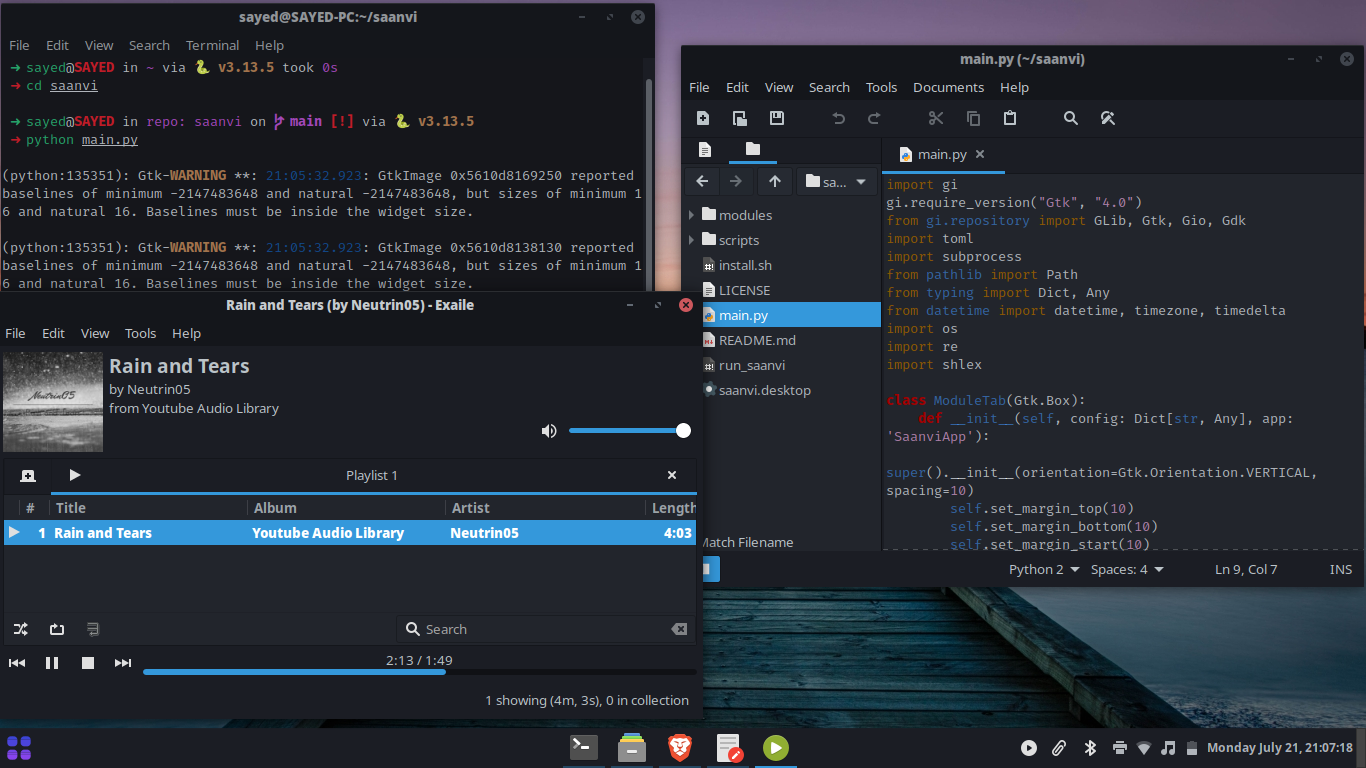Screen dimensions: 1366x768
Task: Sort playlist by Length column header
Action: coord(671,508)
